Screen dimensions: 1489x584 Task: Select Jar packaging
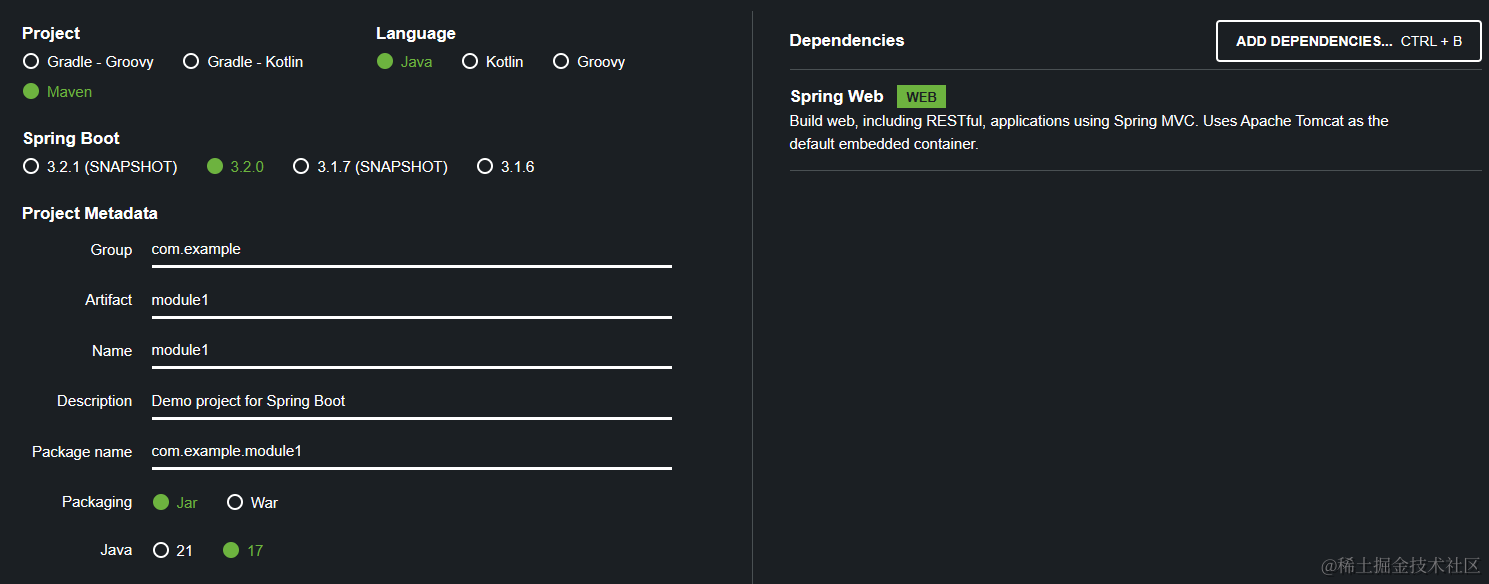pyautogui.click(x=175, y=503)
